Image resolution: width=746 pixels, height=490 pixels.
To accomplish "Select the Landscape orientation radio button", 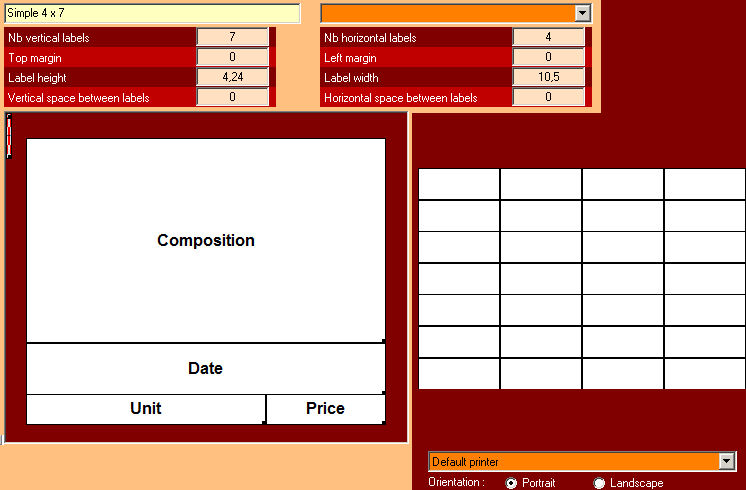I will tap(599, 483).
